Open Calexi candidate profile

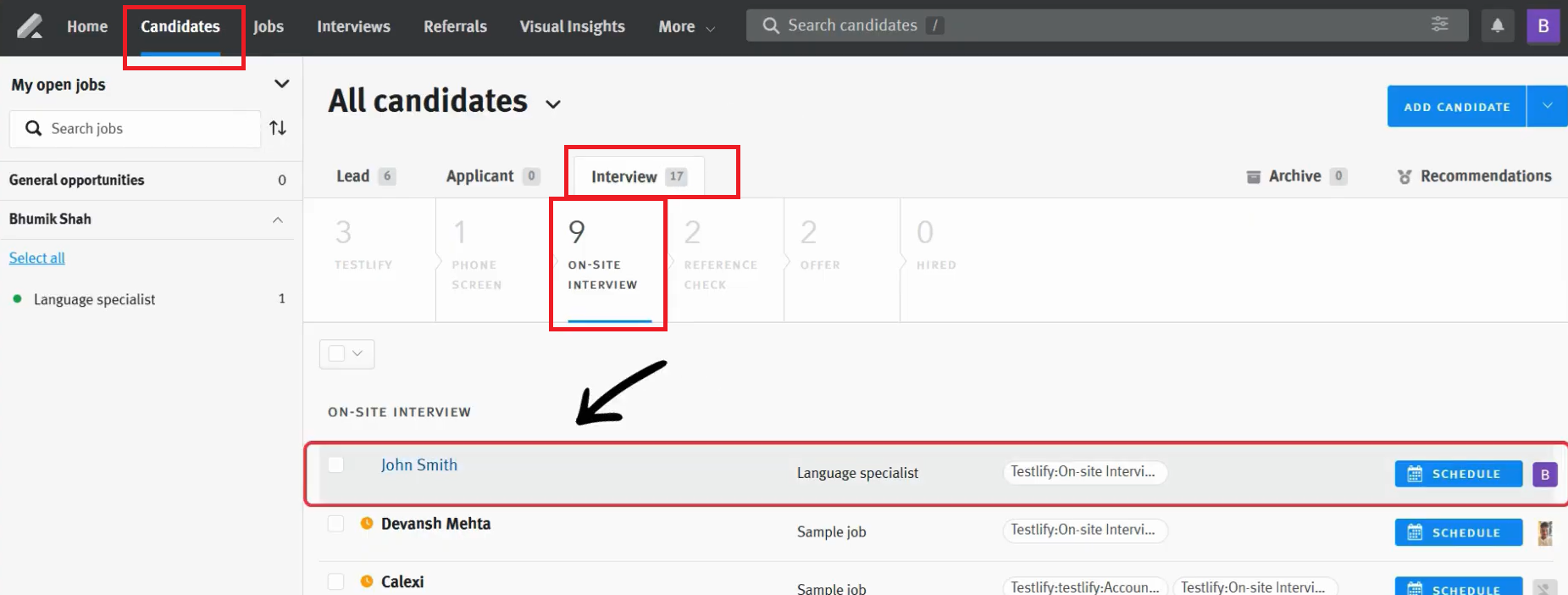[402, 581]
